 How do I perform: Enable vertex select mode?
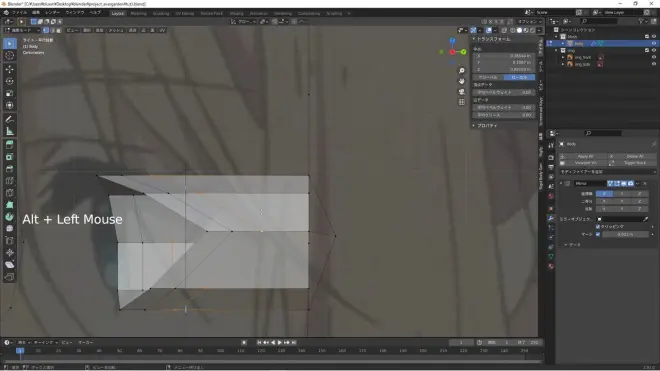pos(46,30)
